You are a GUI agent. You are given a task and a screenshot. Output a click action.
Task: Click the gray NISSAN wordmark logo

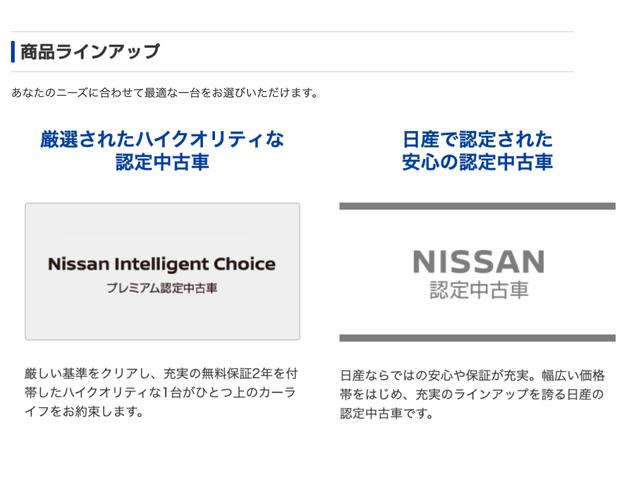click(x=478, y=262)
